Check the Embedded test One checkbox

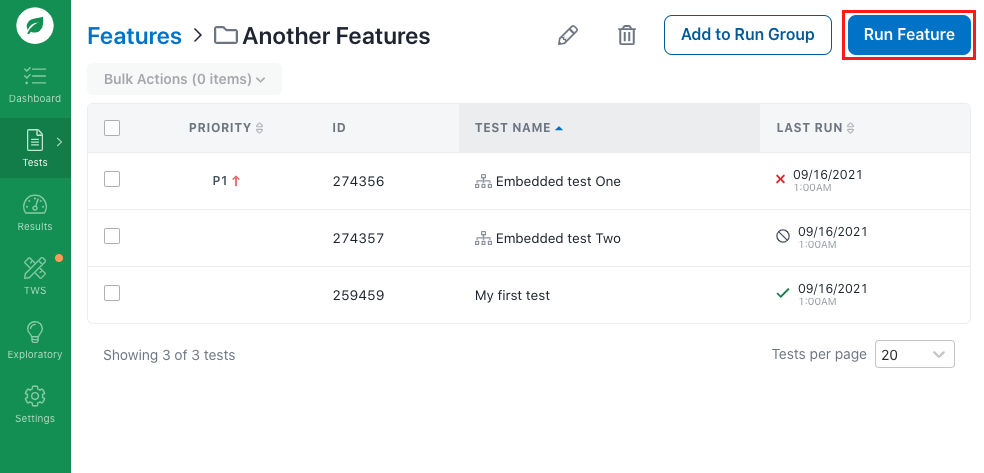click(112, 179)
